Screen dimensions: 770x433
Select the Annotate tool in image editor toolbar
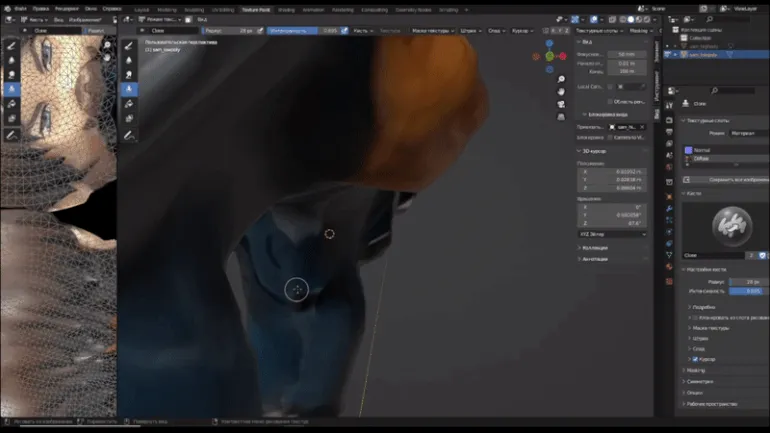[12, 134]
